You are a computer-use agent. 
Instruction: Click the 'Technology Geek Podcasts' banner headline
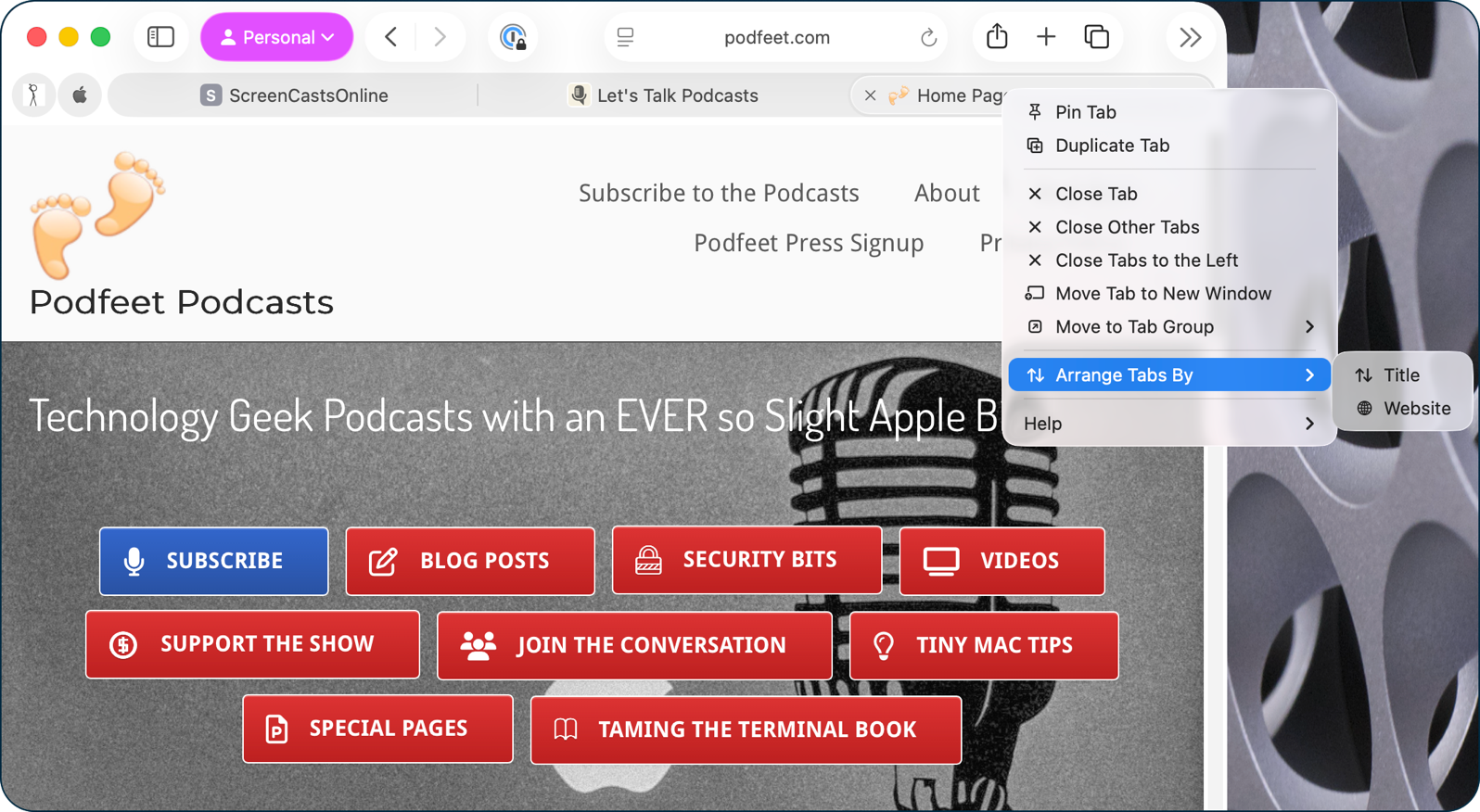(515, 415)
